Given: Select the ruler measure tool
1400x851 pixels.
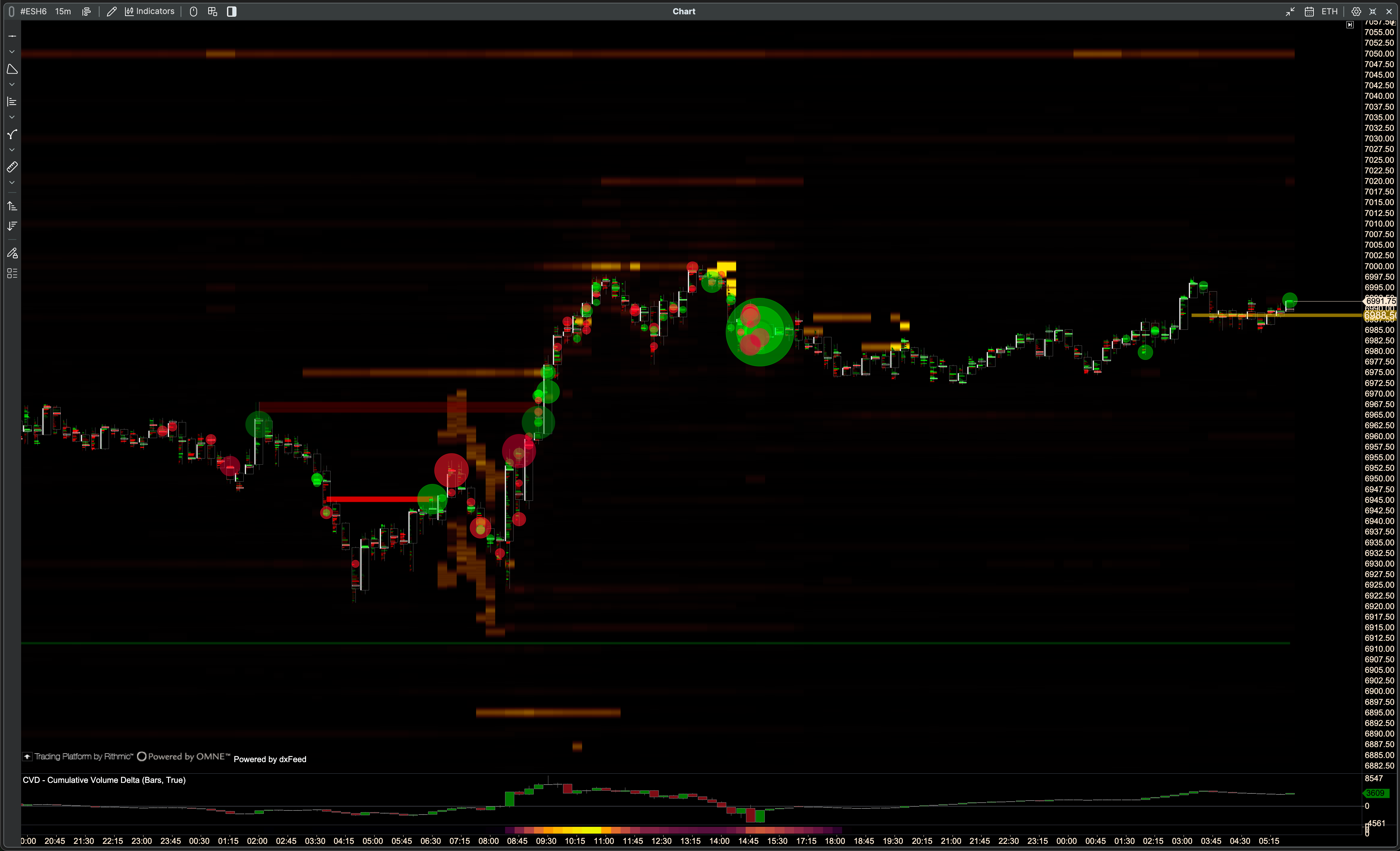Looking at the screenshot, I should tap(12, 167).
